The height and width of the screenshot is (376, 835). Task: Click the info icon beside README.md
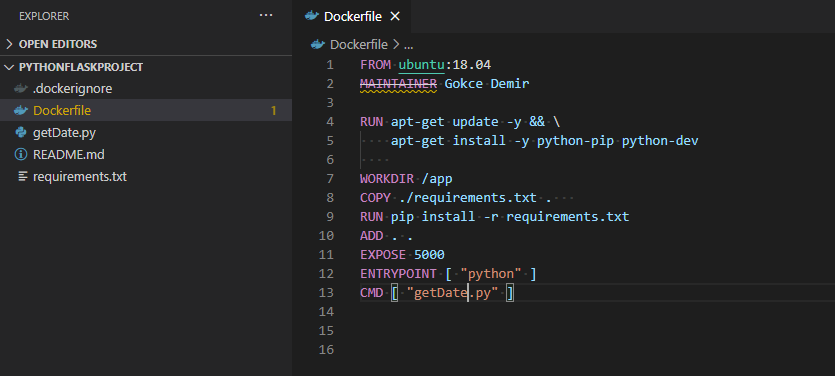click(21, 154)
